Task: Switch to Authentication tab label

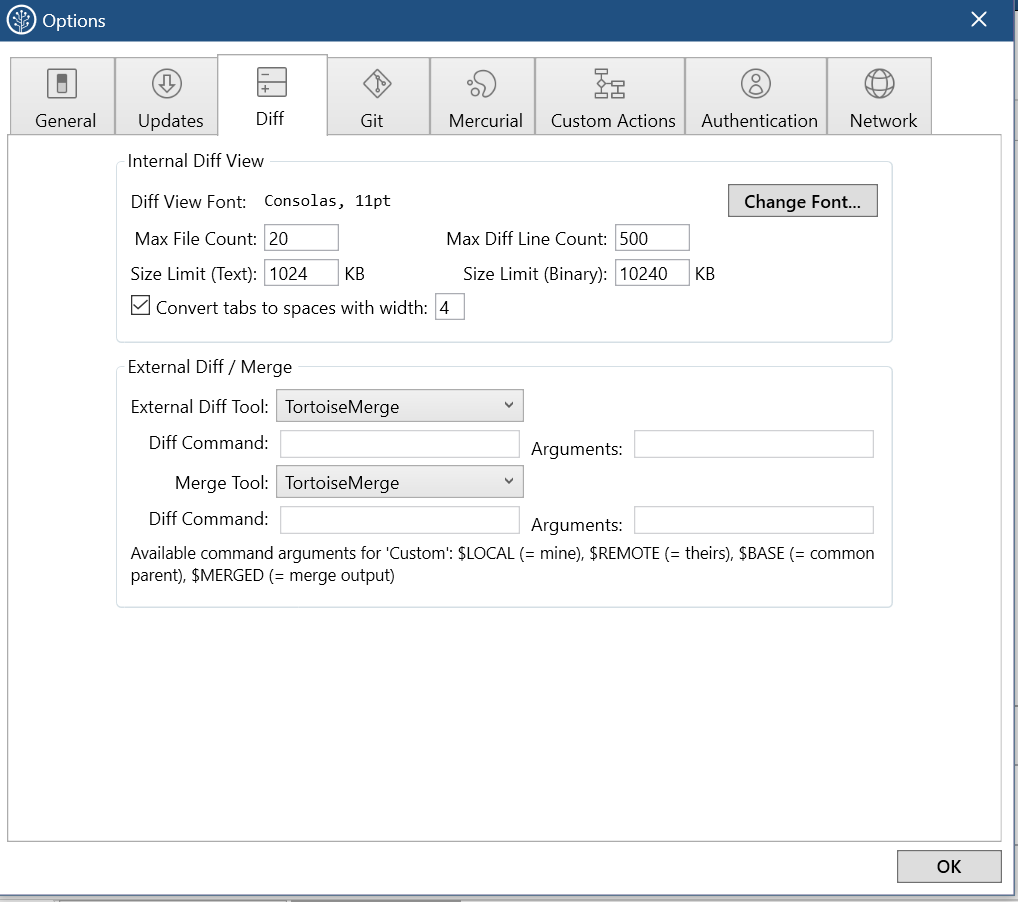Action: [x=759, y=121]
